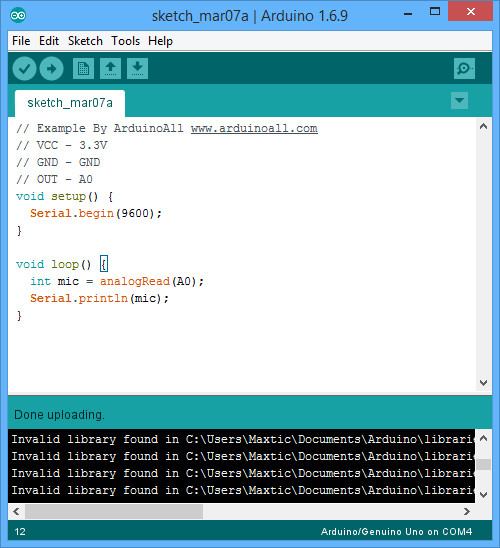The width and height of the screenshot is (500, 548).
Task: Click the horizontal scrollbar right arrow
Action: point(467,511)
